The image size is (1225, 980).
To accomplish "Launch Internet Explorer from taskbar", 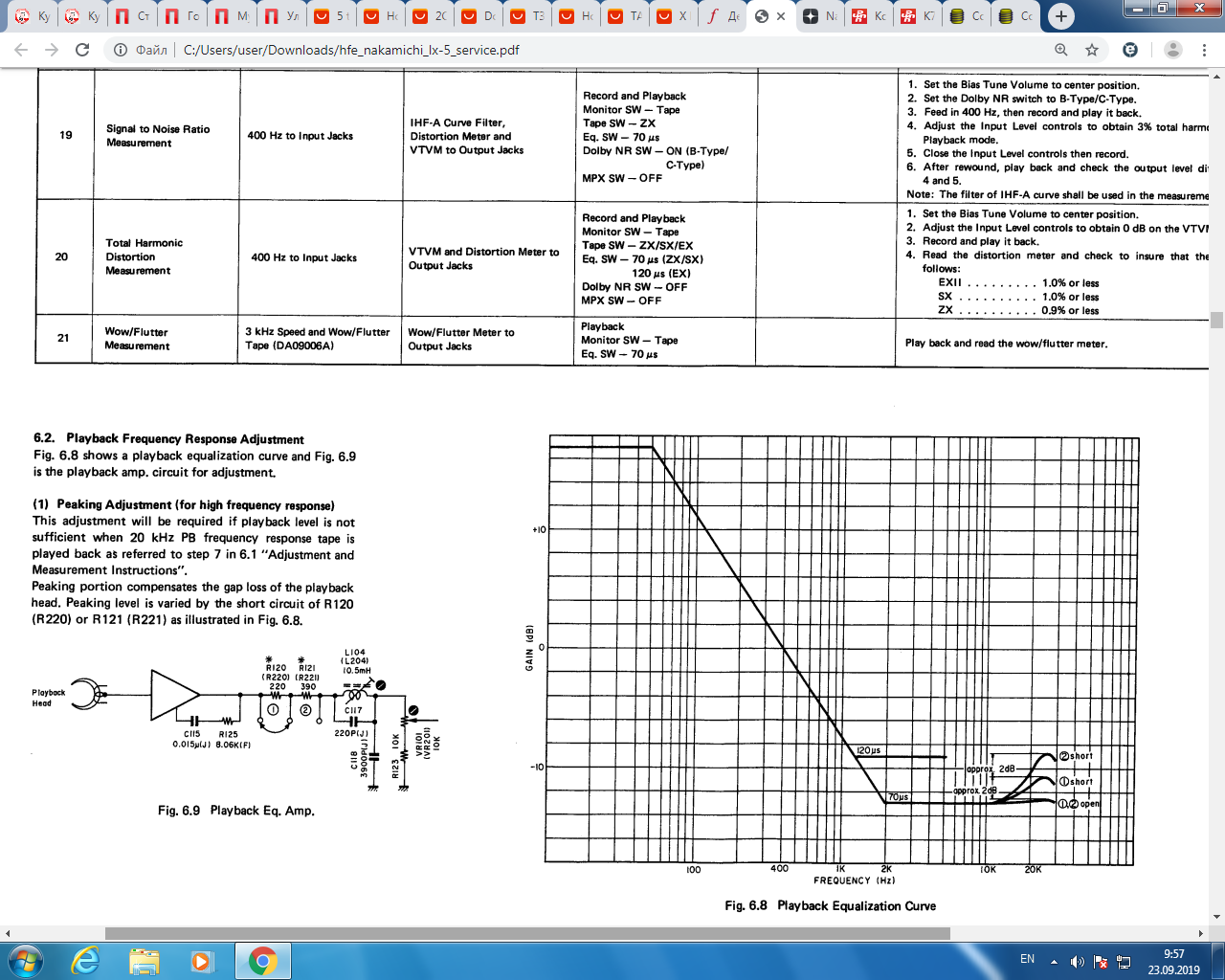I will (x=86, y=960).
